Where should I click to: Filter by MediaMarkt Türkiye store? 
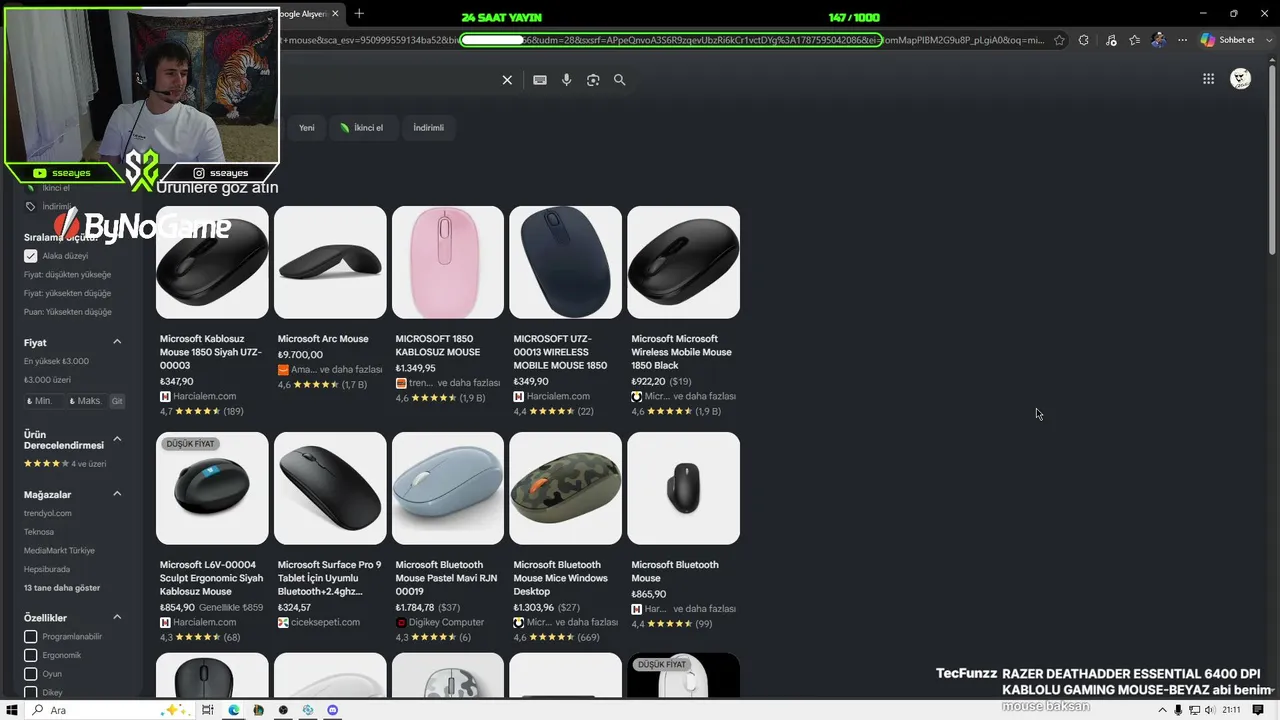tap(59, 551)
